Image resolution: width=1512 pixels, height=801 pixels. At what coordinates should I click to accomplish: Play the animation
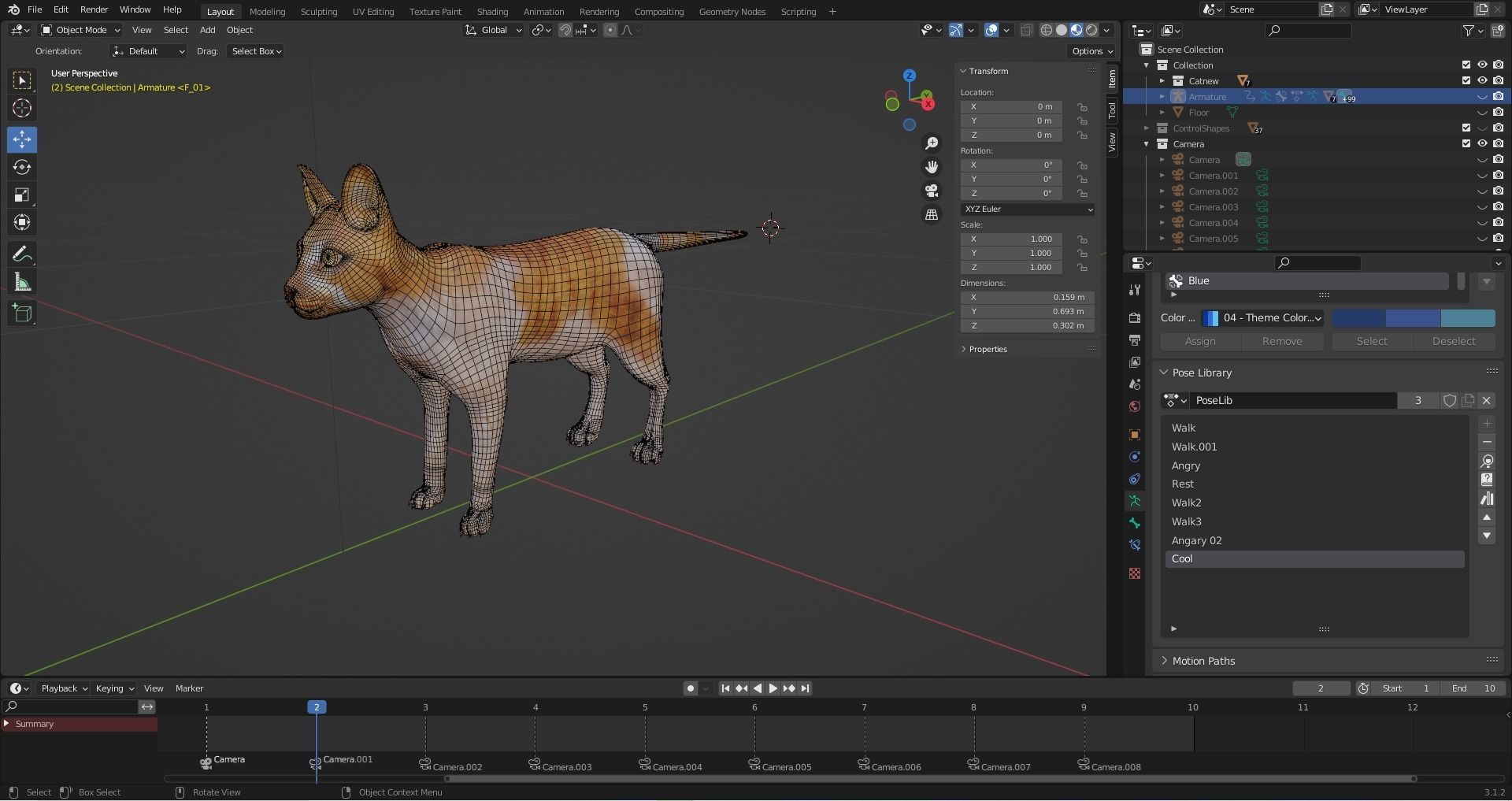click(x=773, y=688)
